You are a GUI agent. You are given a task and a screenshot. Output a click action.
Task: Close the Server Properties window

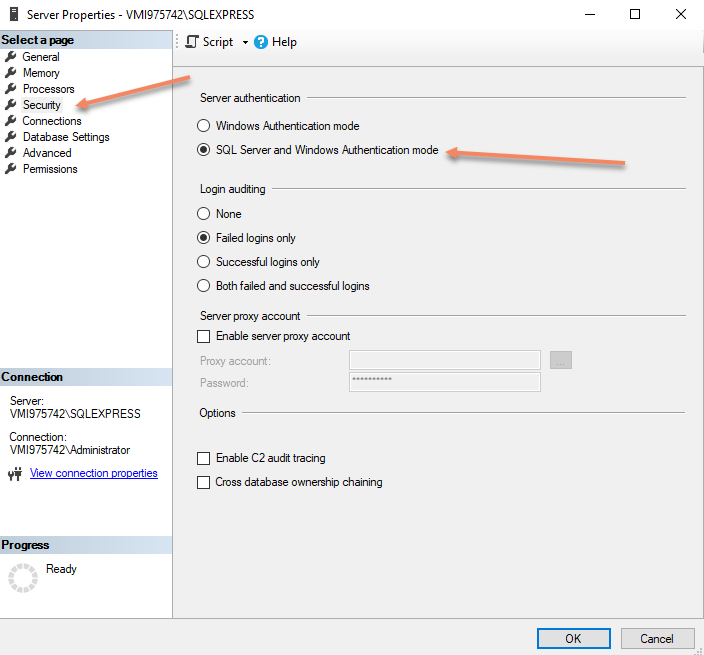pyautogui.click(x=681, y=14)
